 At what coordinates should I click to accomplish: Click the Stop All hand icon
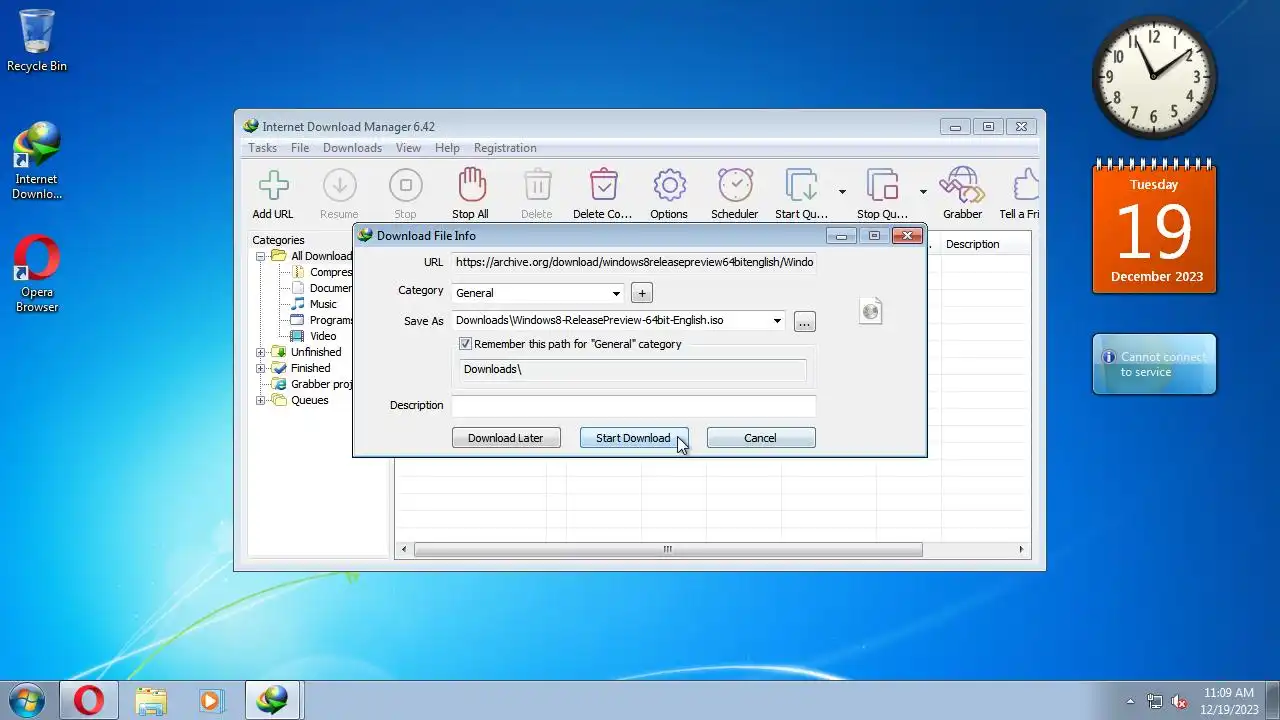(471, 186)
